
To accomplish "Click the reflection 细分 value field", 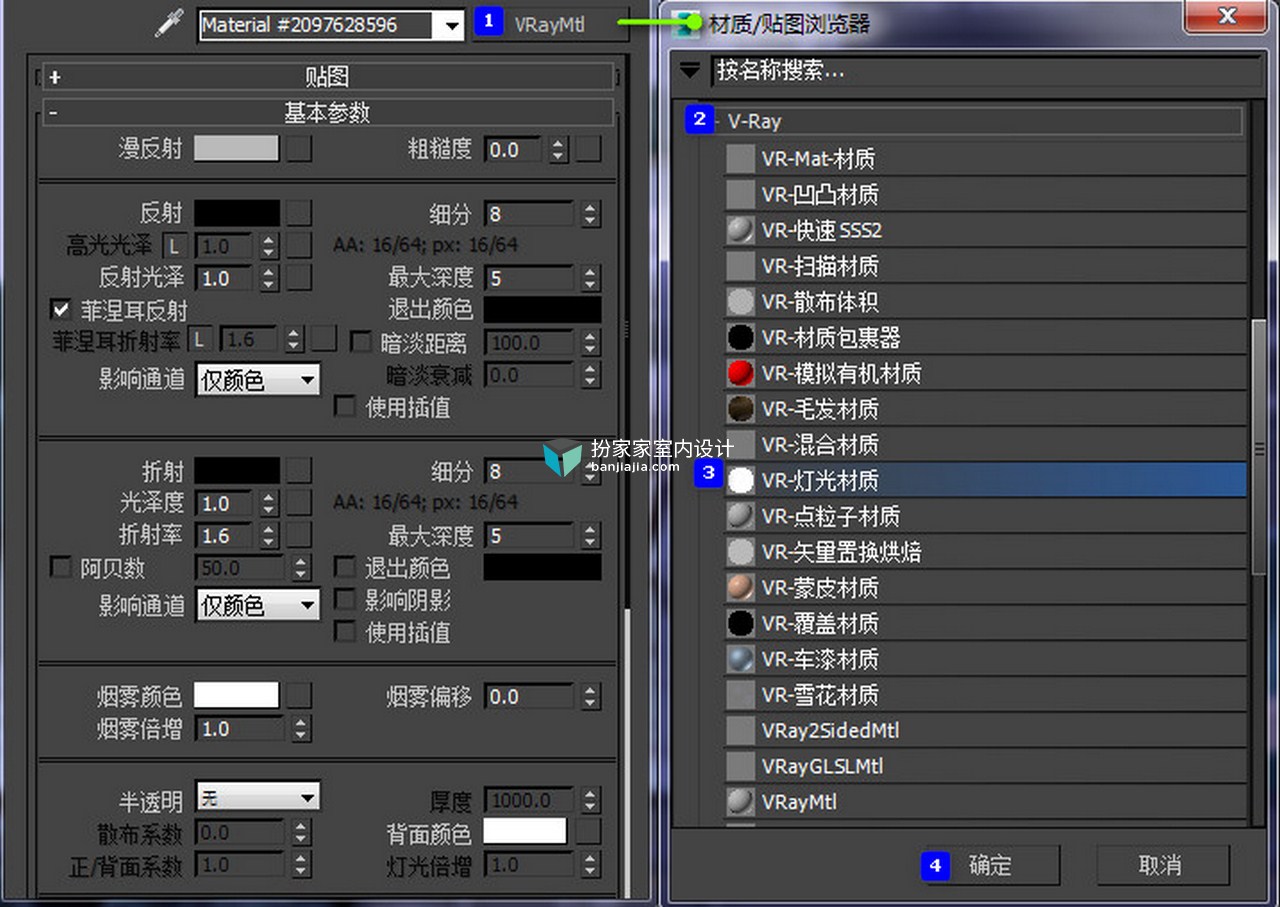I will [x=529, y=214].
